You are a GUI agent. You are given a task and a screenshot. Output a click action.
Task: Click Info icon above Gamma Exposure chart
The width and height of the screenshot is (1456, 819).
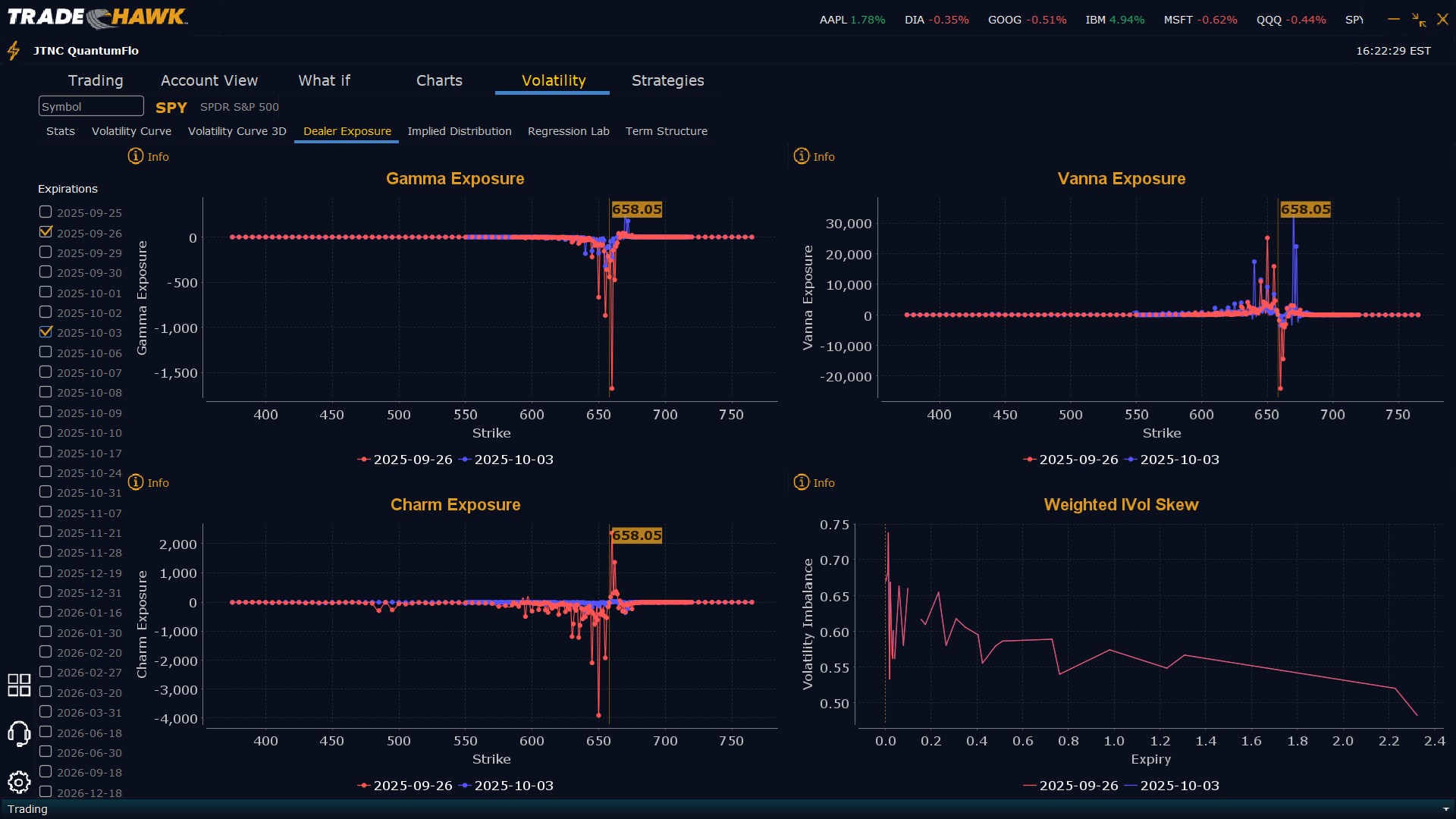point(136,156)
